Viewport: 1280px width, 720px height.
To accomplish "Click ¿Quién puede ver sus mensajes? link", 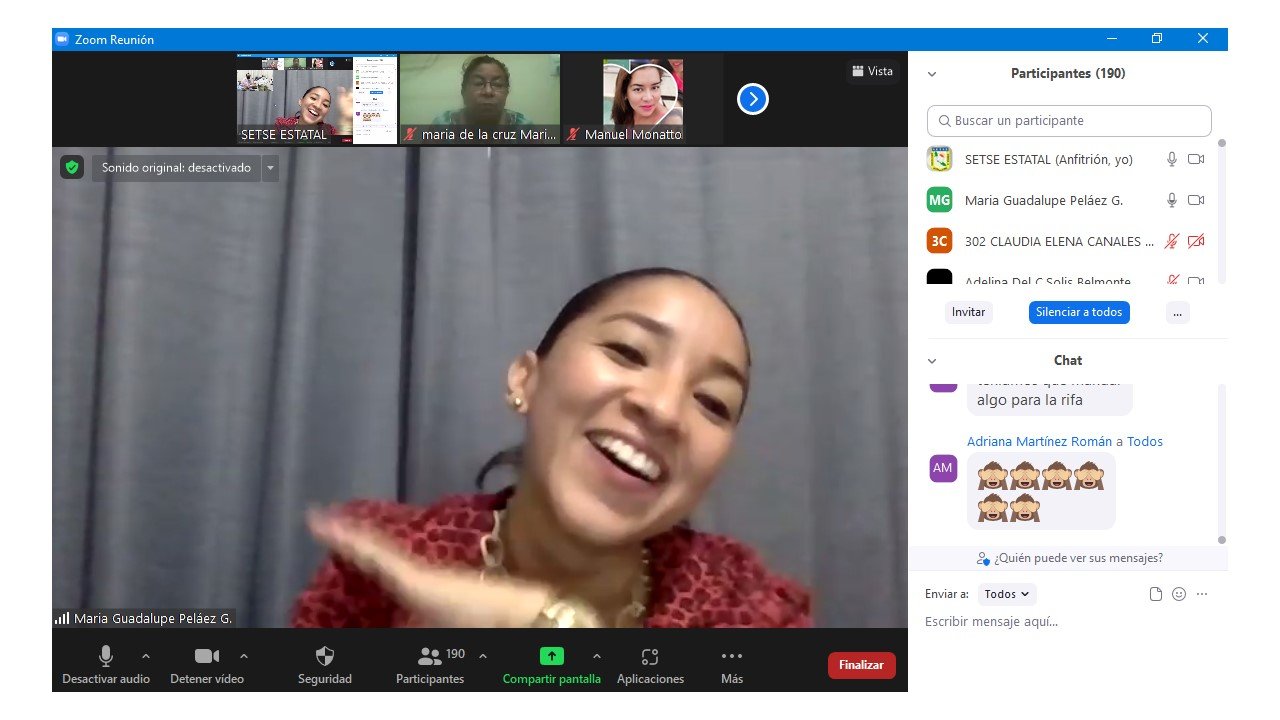I will click(x=1069, y=558).
